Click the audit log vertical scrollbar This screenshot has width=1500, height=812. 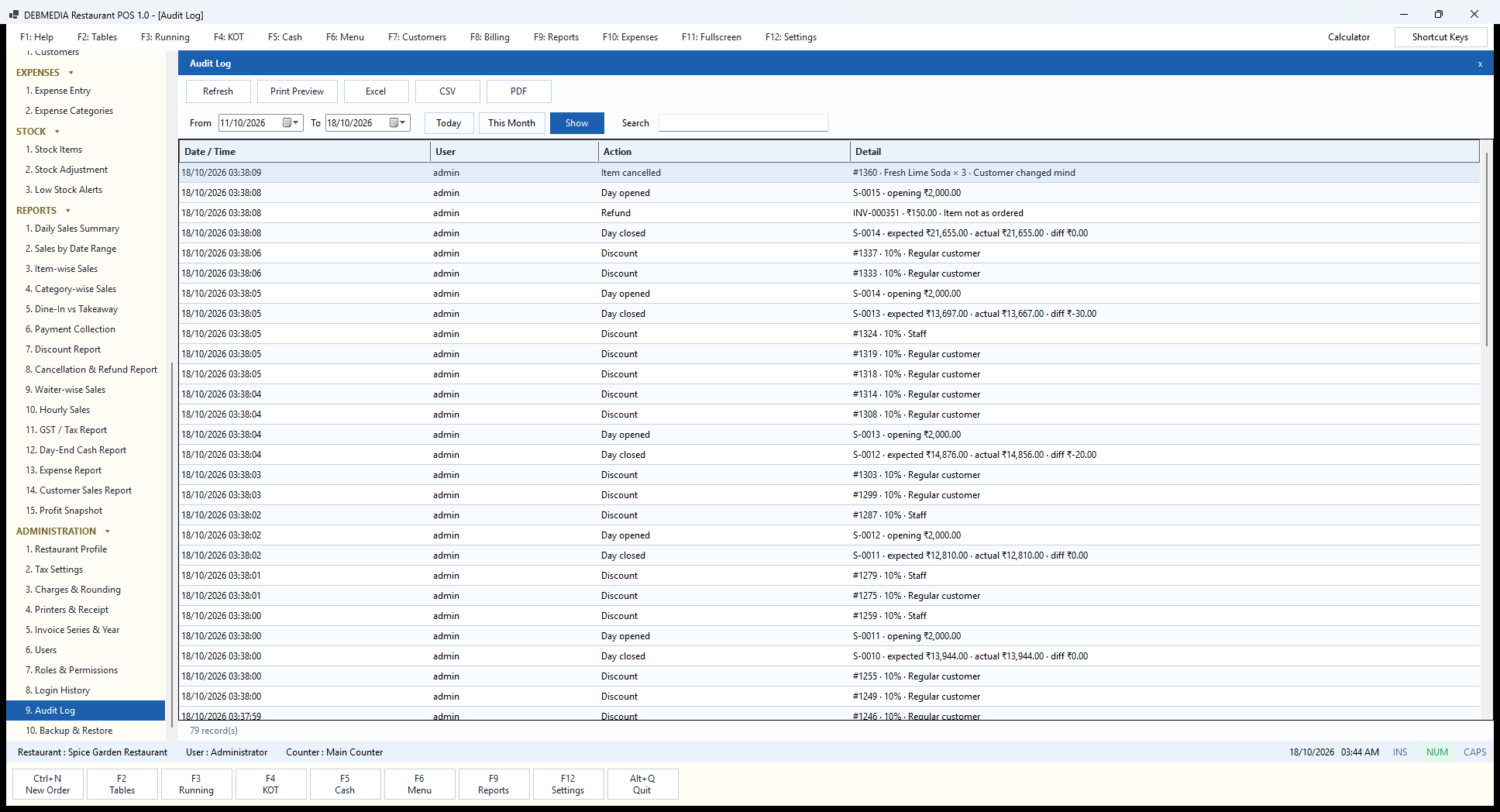point(1486,249)
